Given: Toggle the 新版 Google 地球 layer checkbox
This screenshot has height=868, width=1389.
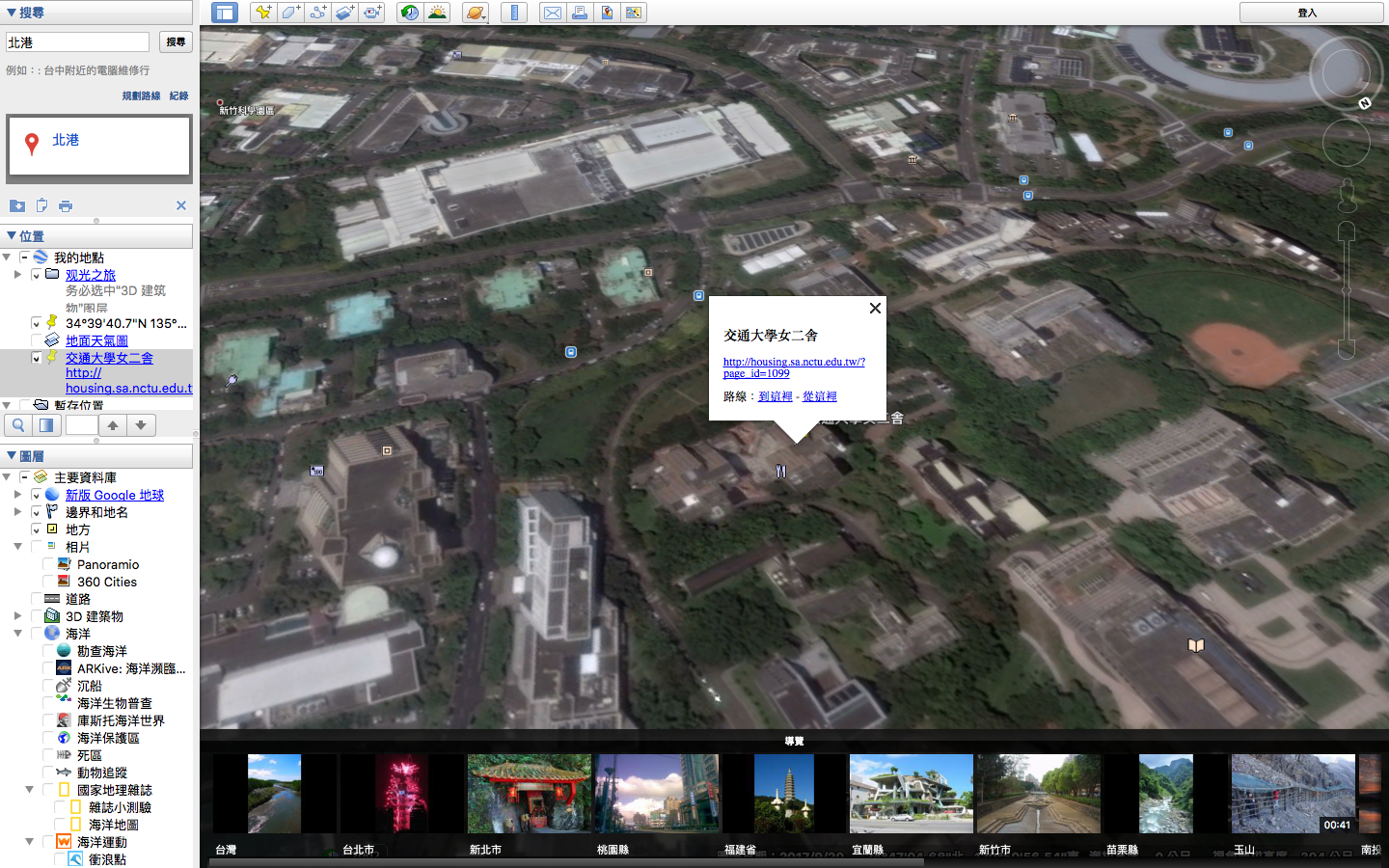Looking at the screenshot, I should (x=36, y=495).
